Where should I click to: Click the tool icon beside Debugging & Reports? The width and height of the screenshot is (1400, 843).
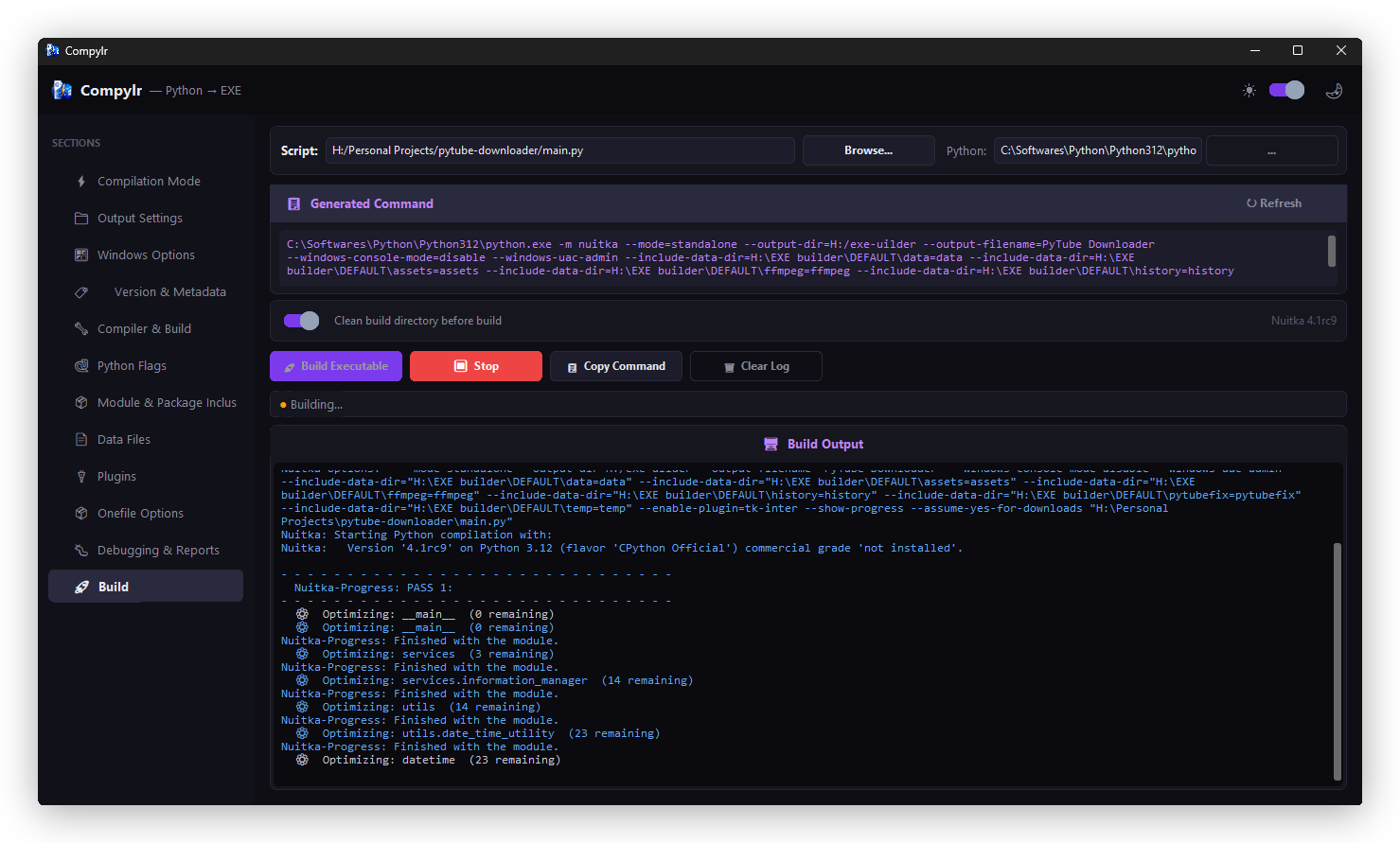[x=81, y=550]
